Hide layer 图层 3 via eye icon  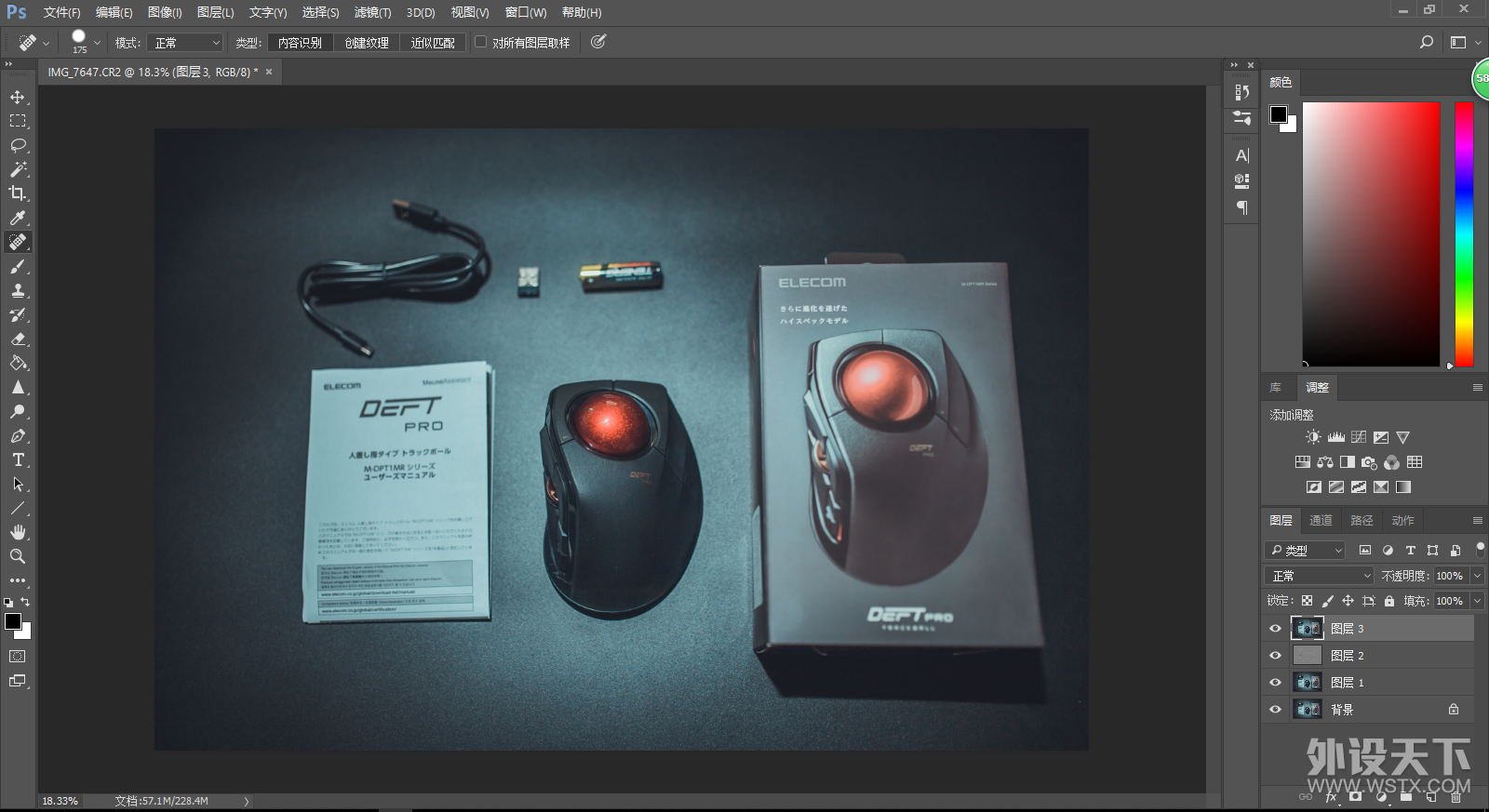[1276, 629]
